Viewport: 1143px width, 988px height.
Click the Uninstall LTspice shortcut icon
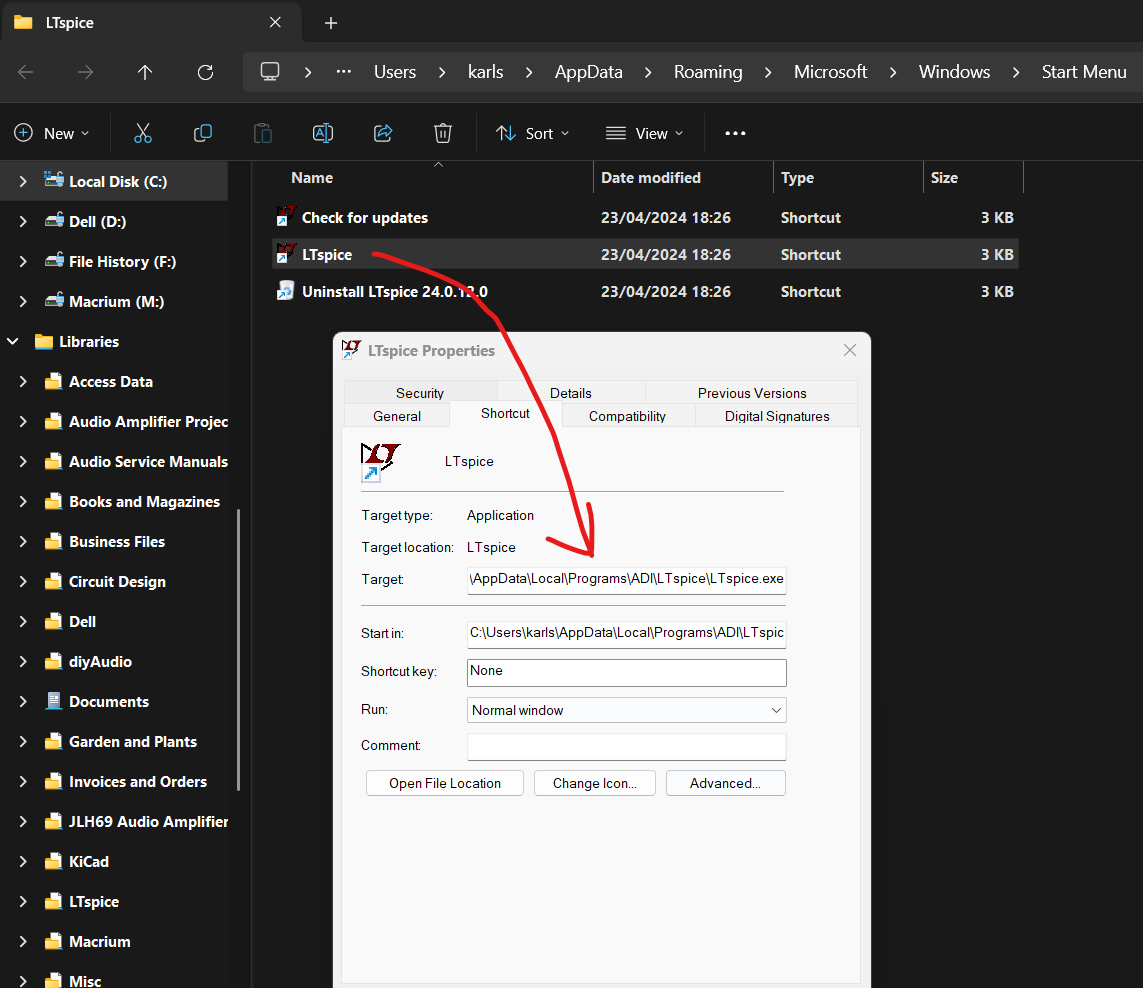pyautogui.click(x=286, y=291)
